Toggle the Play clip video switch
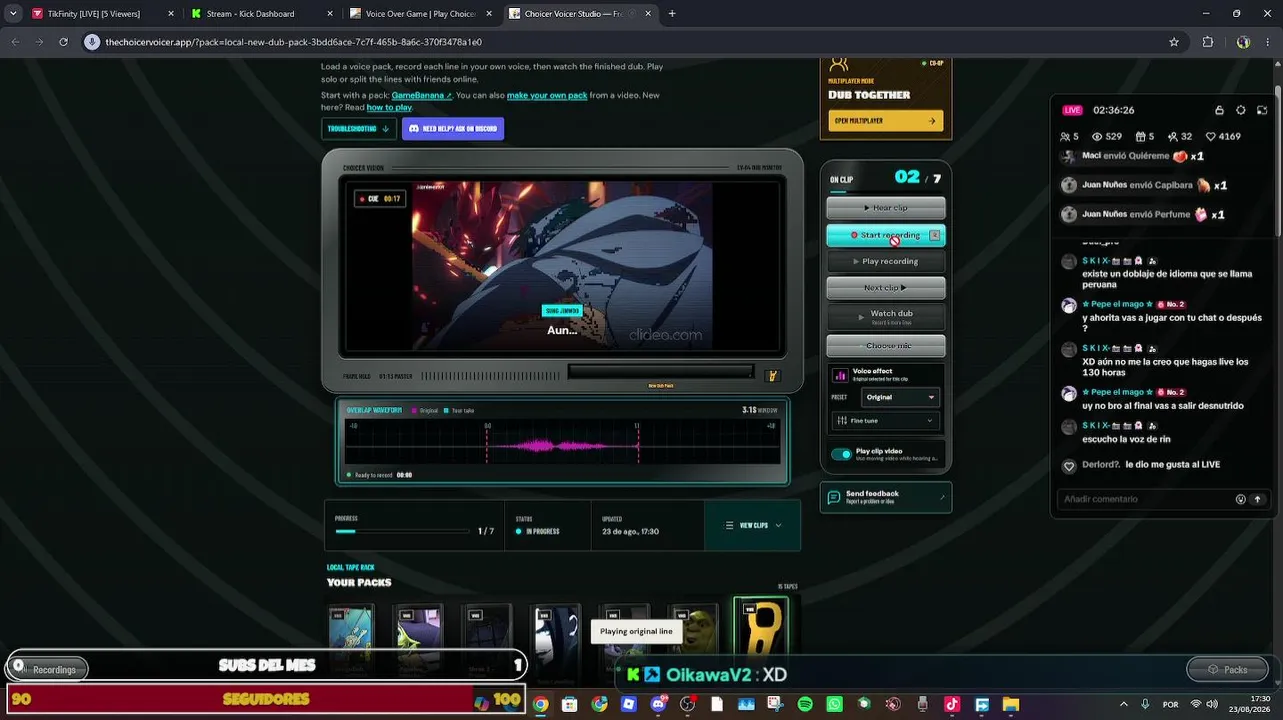Screen dimensions: 1283x720 [x=842, y=454]
